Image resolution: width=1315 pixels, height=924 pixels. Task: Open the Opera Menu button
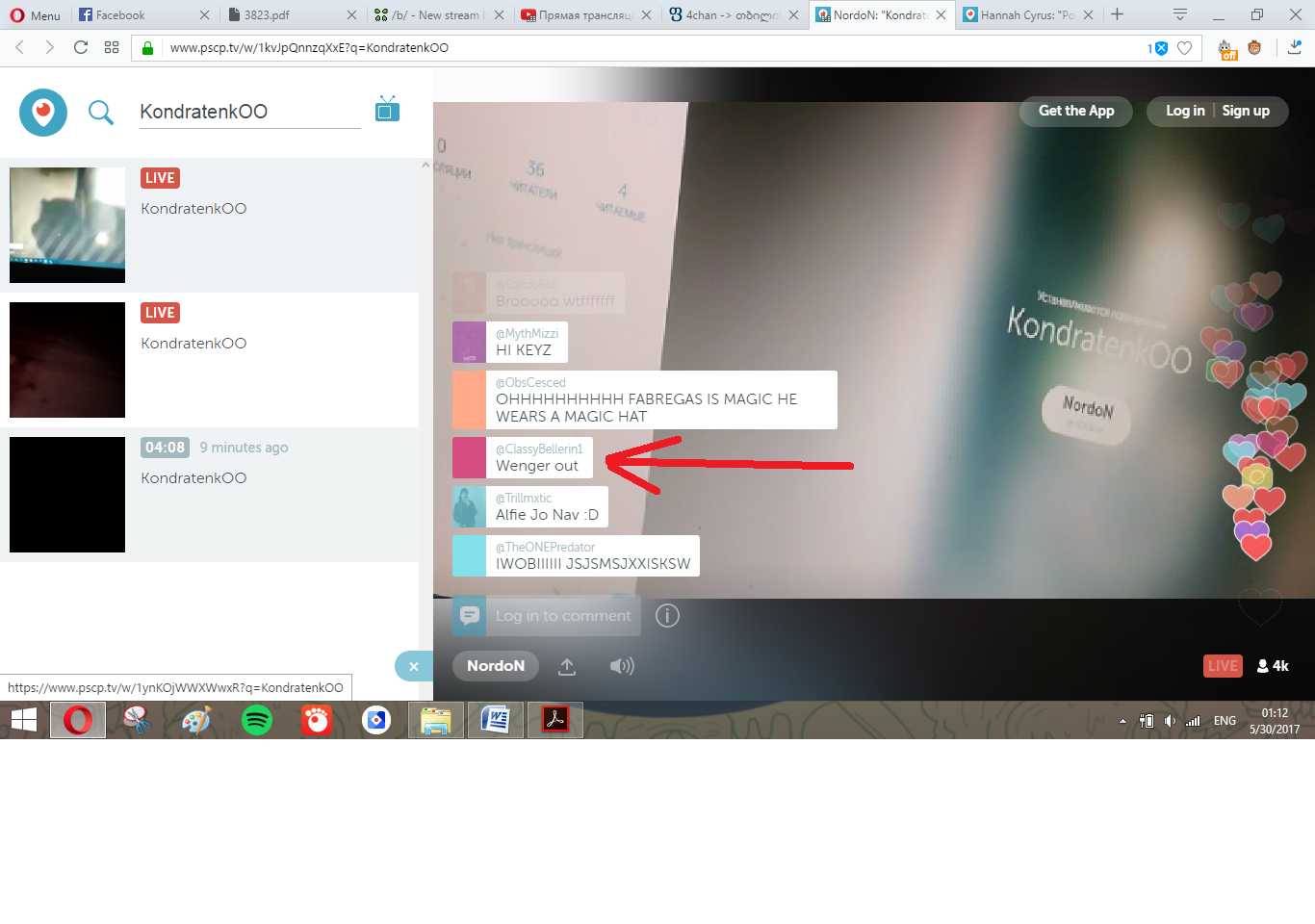35,15
